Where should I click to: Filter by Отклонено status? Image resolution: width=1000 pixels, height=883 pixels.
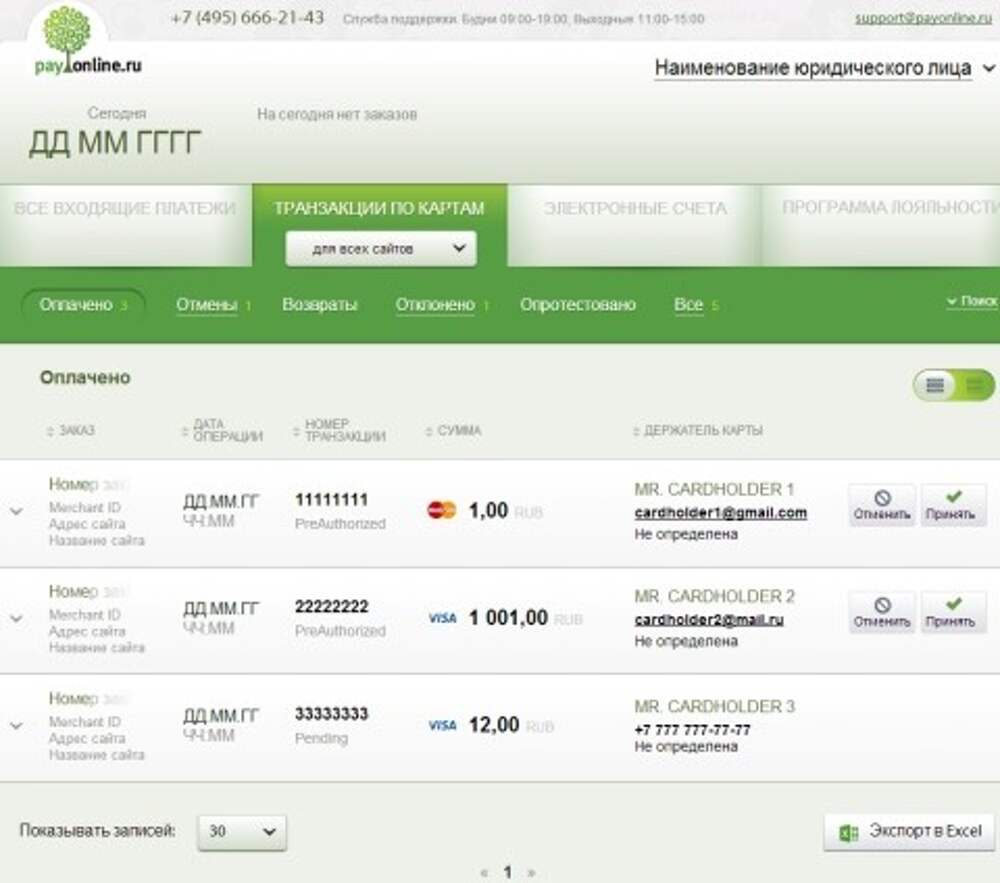[435, 305]
